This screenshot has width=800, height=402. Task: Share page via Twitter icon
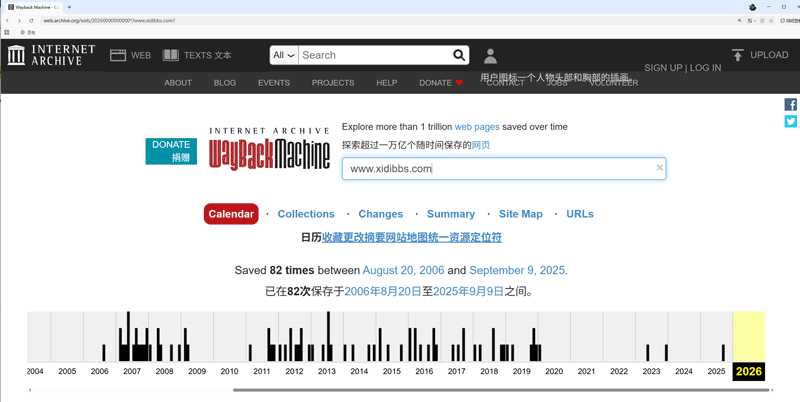(790, 121)
